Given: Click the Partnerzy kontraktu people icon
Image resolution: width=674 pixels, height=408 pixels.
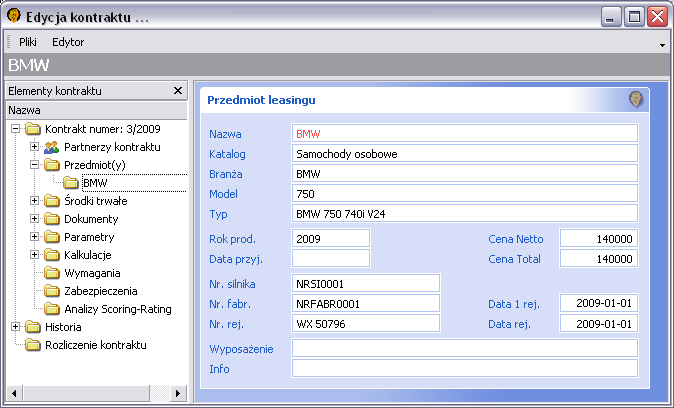Looking at the screenshot, I should pos(51,147).
